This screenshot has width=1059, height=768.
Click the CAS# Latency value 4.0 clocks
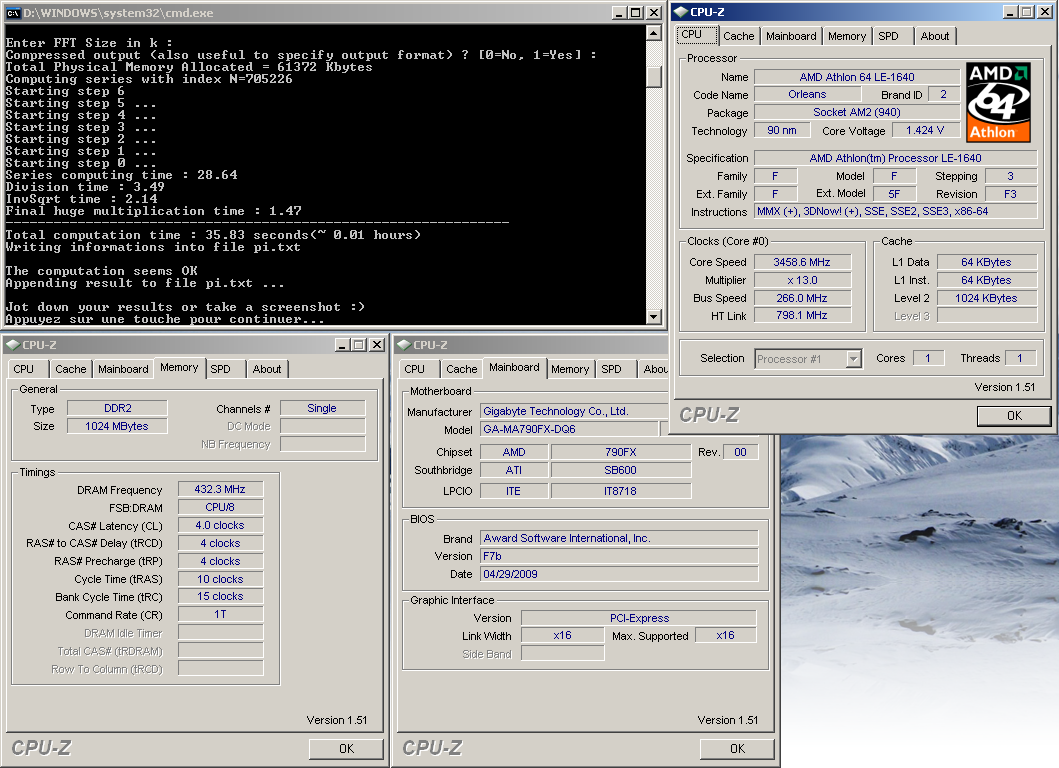point(220,525)
